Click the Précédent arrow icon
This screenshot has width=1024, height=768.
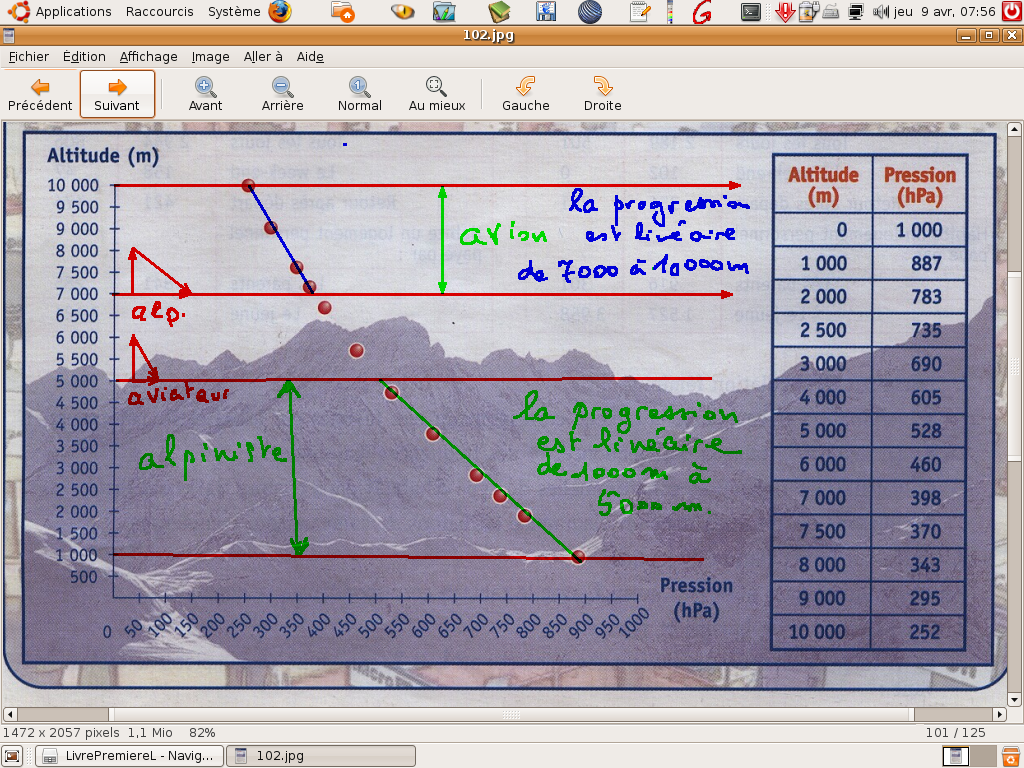coord(40,87)
